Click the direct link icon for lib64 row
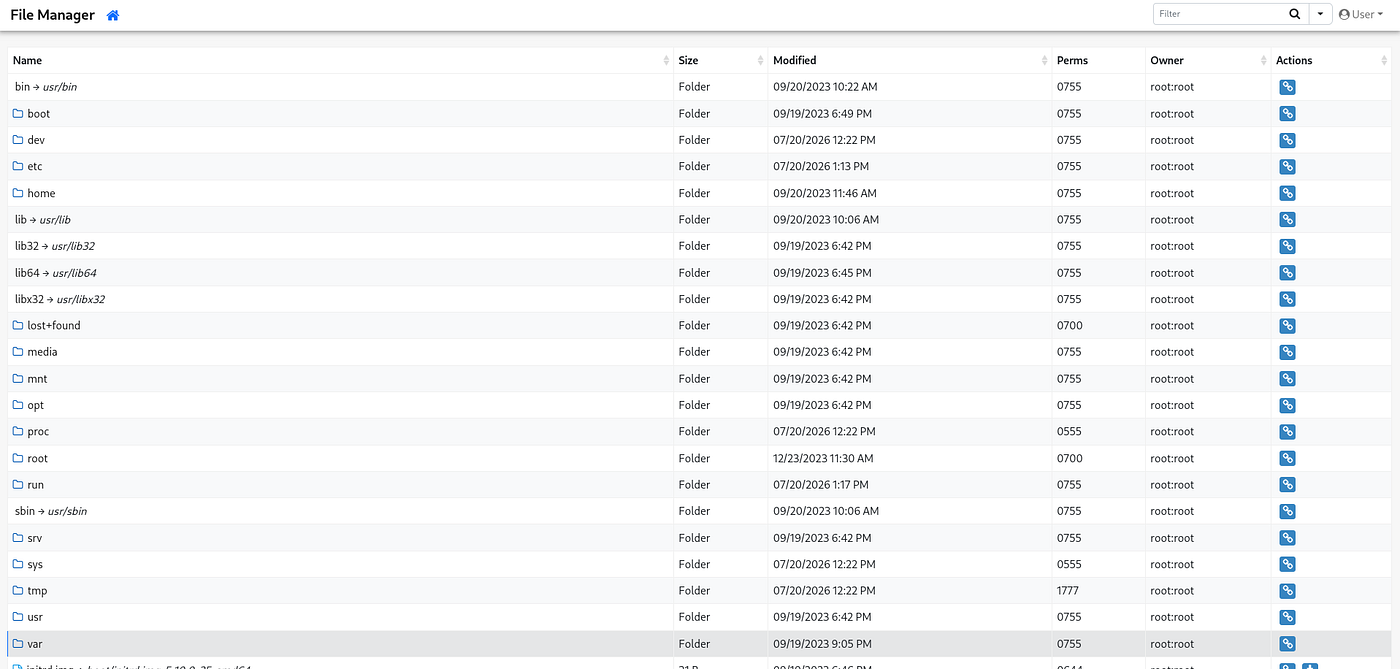 1287,273
